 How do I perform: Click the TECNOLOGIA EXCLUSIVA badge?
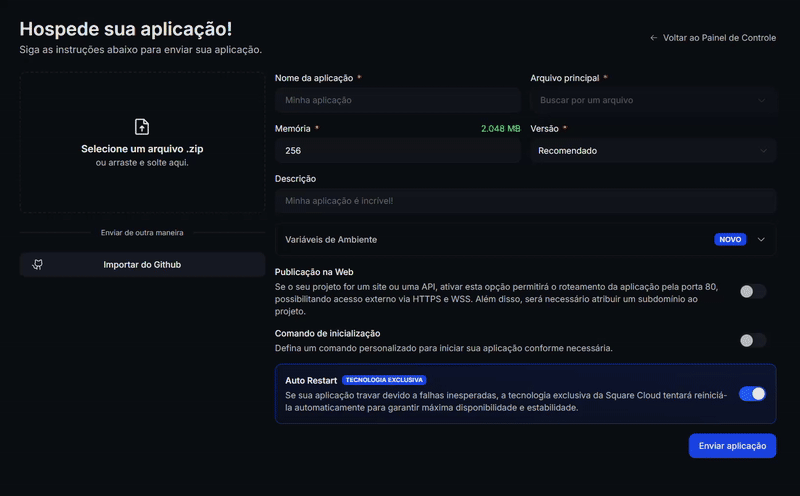click(384, 380)
